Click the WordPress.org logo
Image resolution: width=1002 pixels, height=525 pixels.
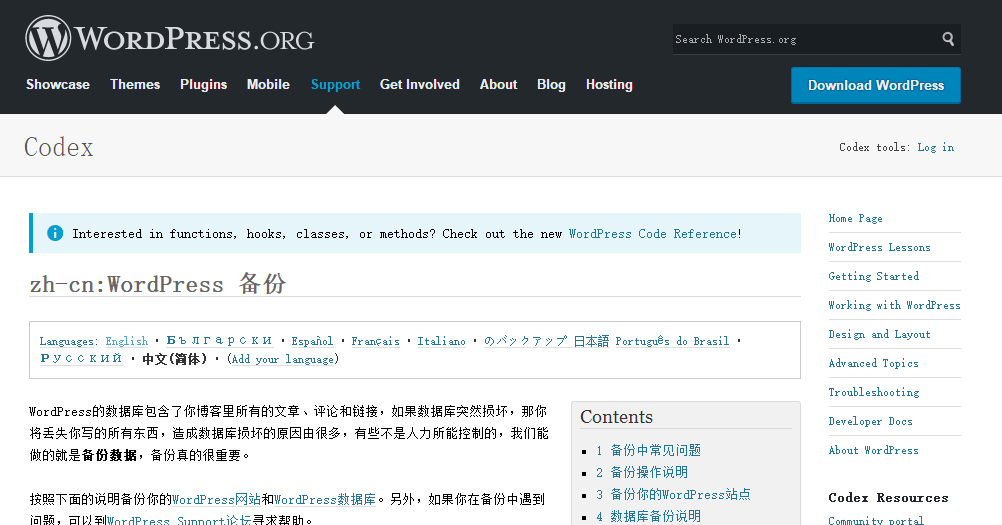[x=170, y=39]
